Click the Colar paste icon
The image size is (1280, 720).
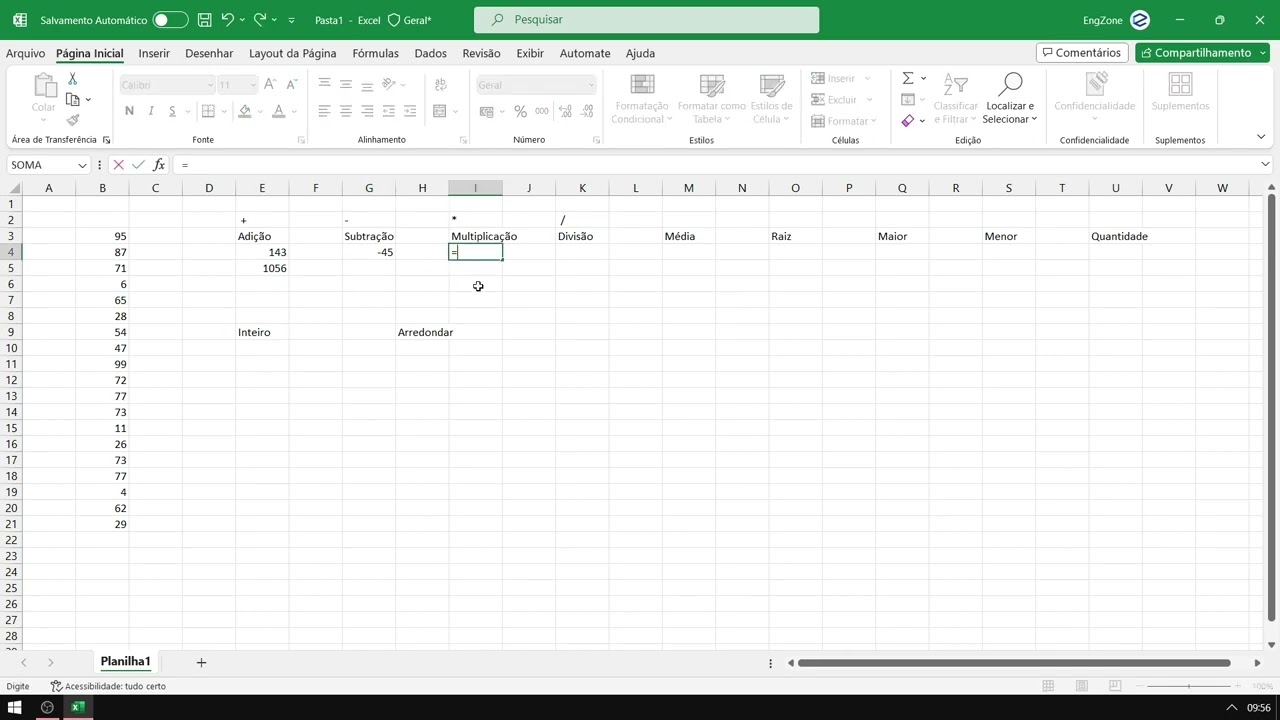click(44, 93)
